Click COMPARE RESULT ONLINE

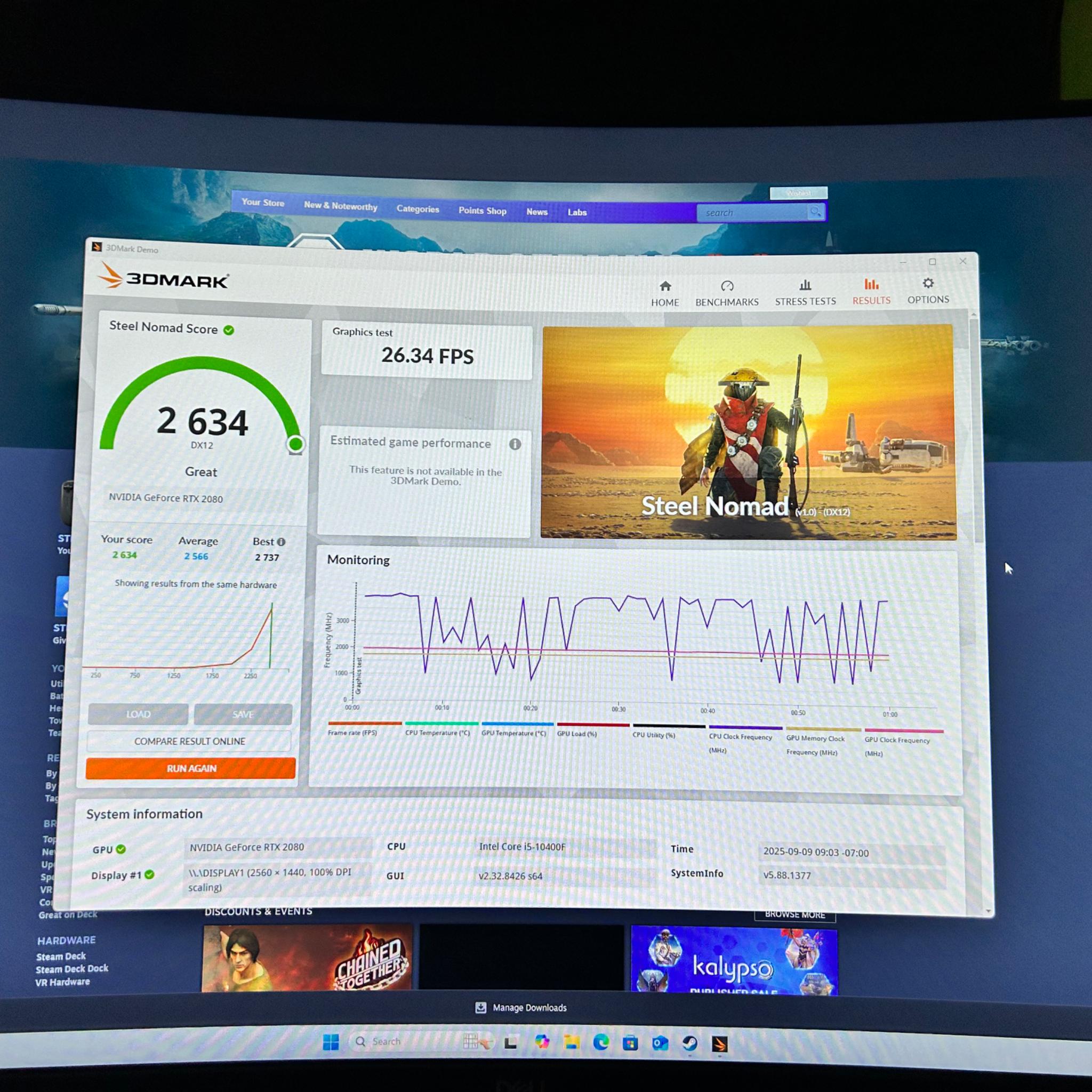coord(189,741)
